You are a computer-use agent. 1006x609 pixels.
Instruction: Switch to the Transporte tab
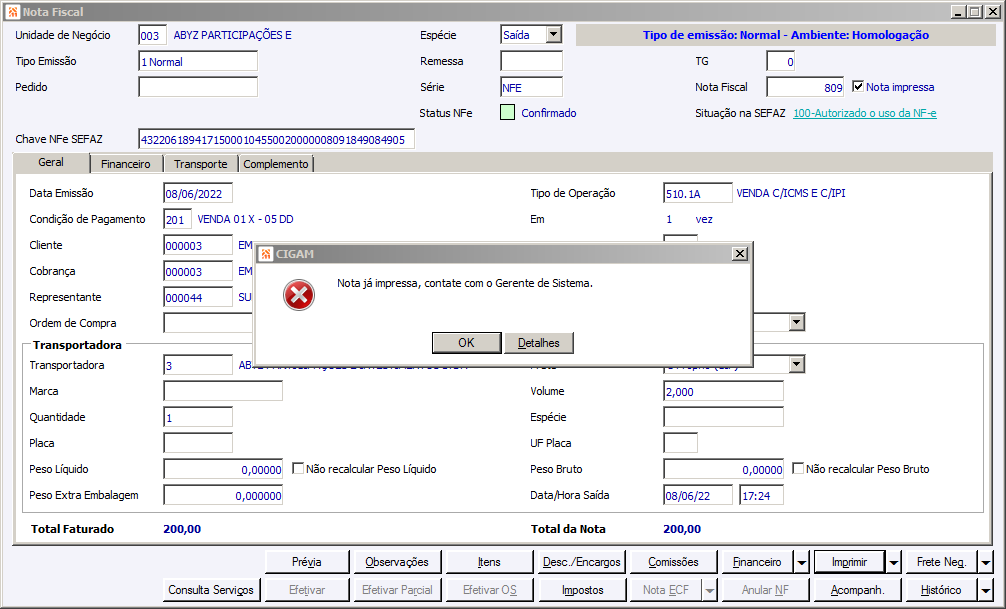pyautogui.click(x=201, y=164)
